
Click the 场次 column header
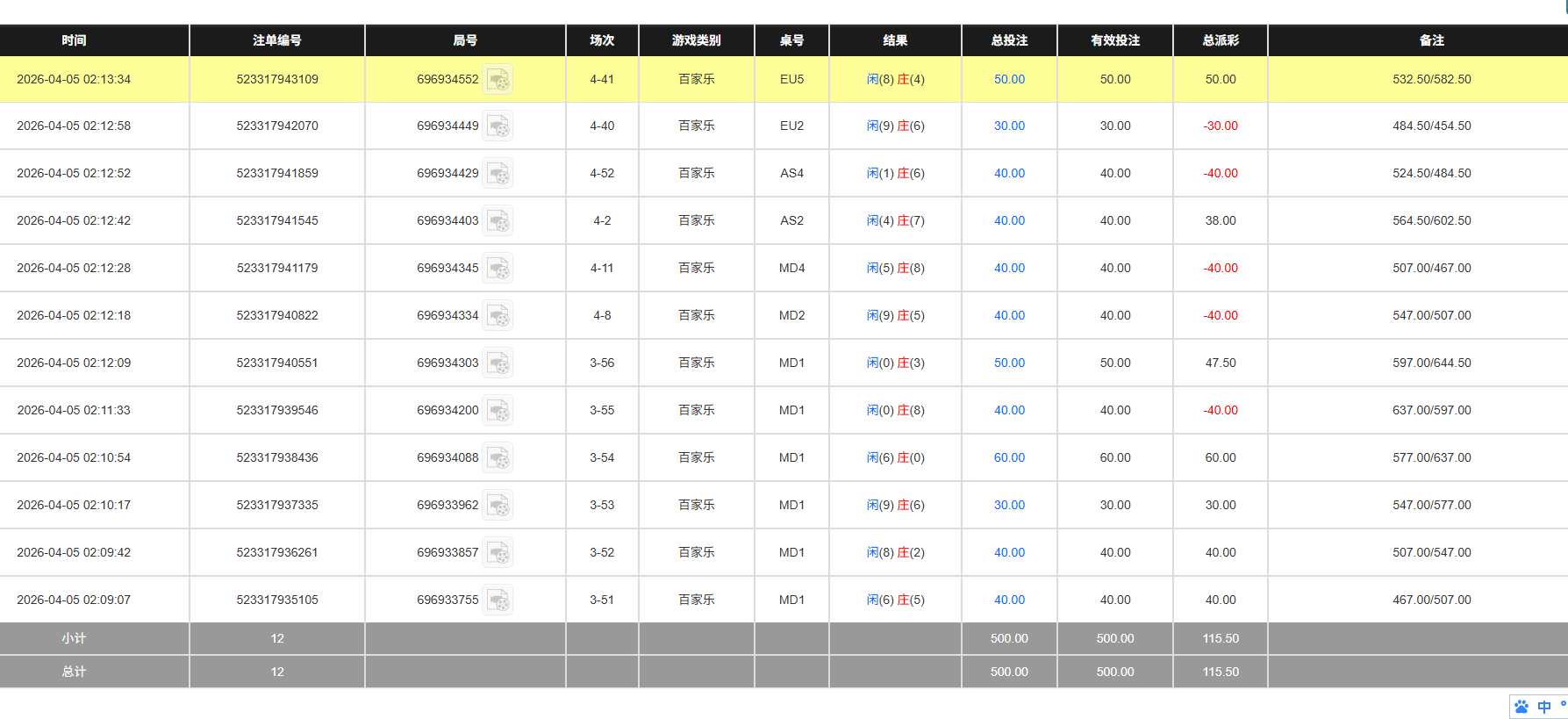pos(602,40)
